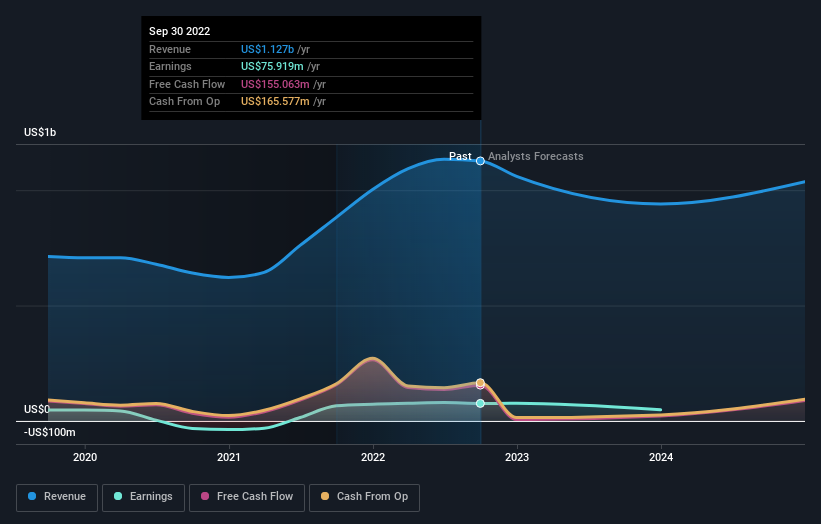Select the Cash From Op data point marker

click(480, 383)
